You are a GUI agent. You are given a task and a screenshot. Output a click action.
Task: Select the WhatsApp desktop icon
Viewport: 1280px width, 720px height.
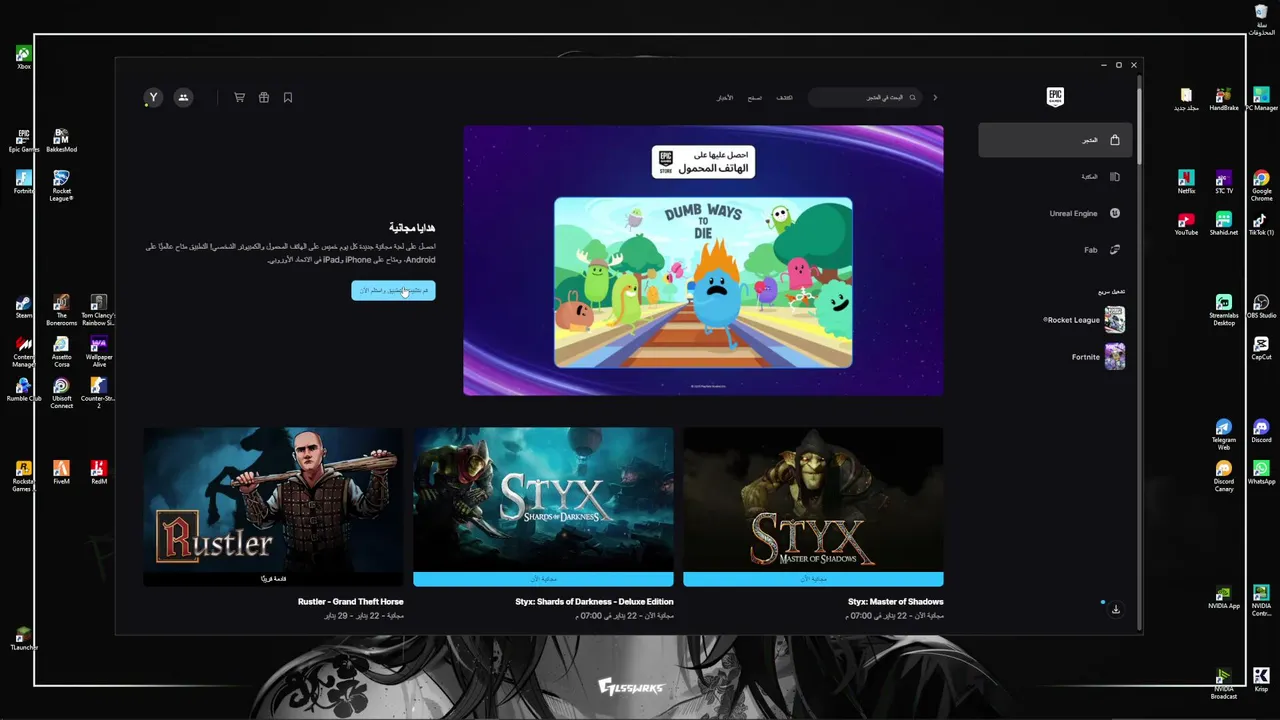[1261, 472]
